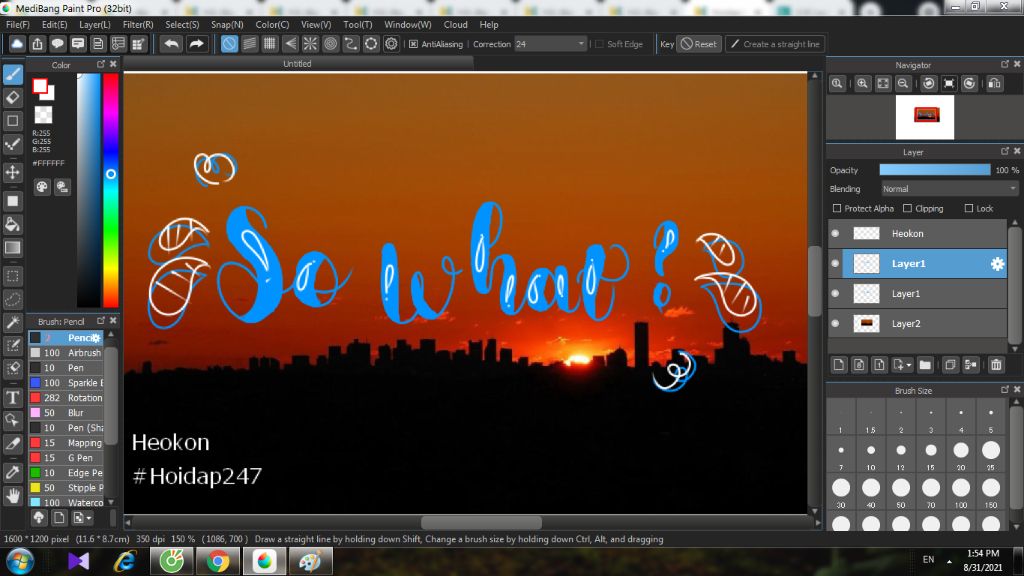The width and height of the screenshot is (1024, 576).
Task: Click the cloud save icon
Action: 17,44
